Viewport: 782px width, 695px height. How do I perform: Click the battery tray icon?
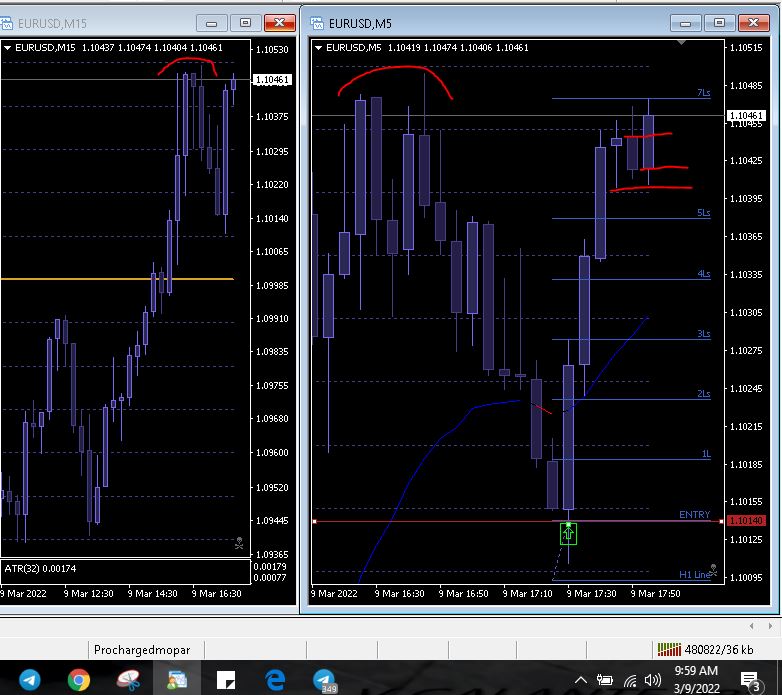604,680
